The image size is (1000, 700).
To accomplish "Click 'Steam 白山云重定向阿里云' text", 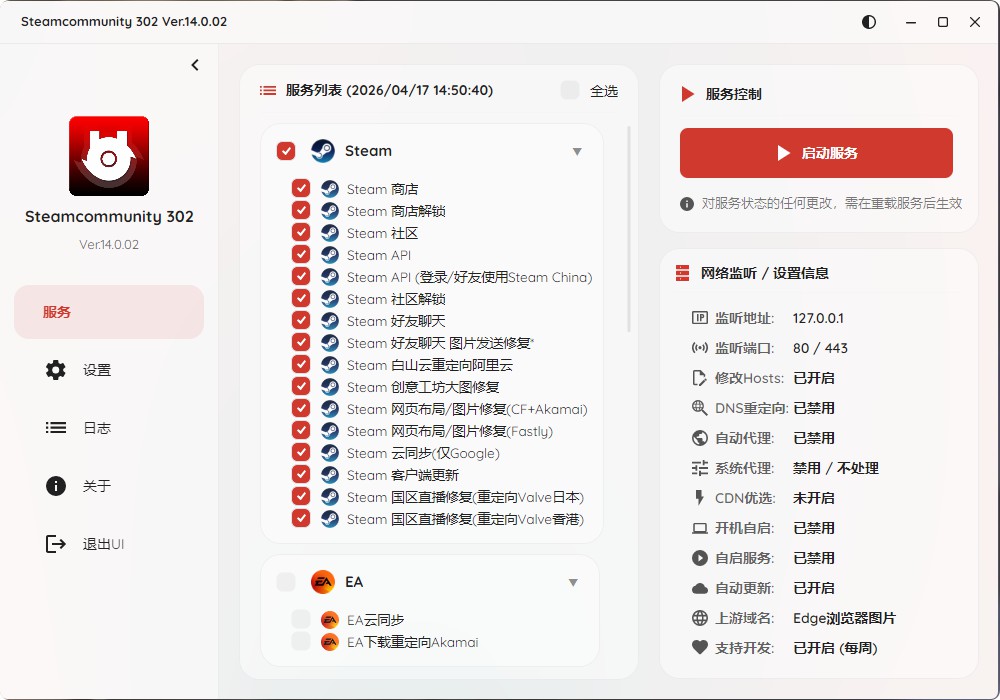I will click(429, 365).
